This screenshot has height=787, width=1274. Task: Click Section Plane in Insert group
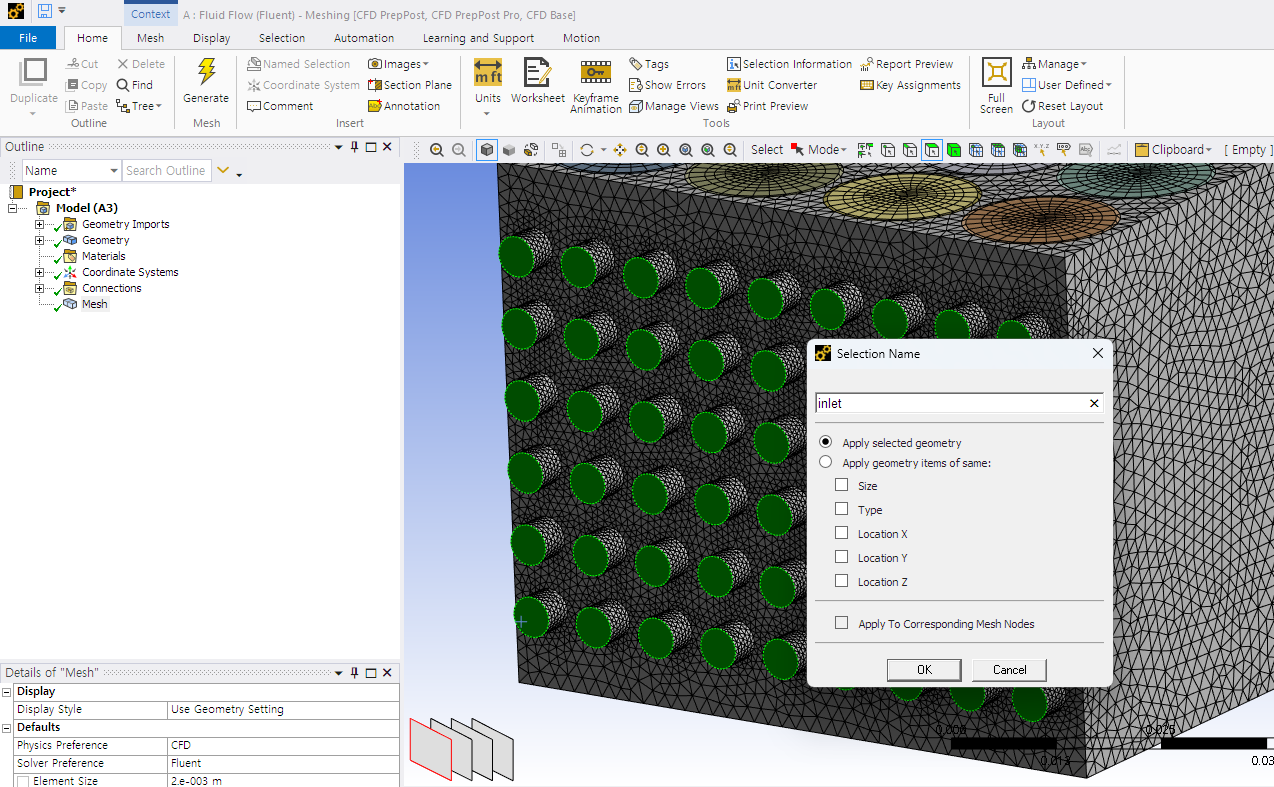[410, 85]
